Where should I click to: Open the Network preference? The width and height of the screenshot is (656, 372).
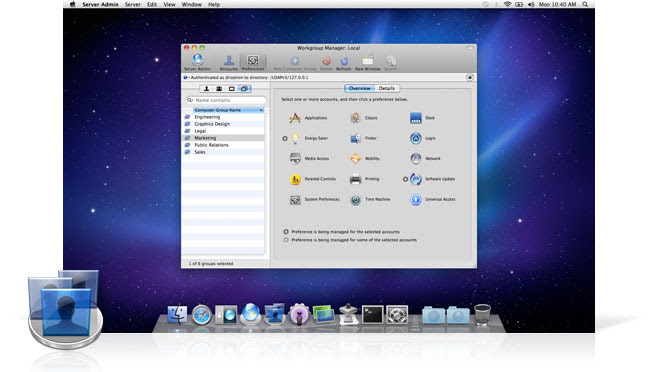[x=425, y=159]
